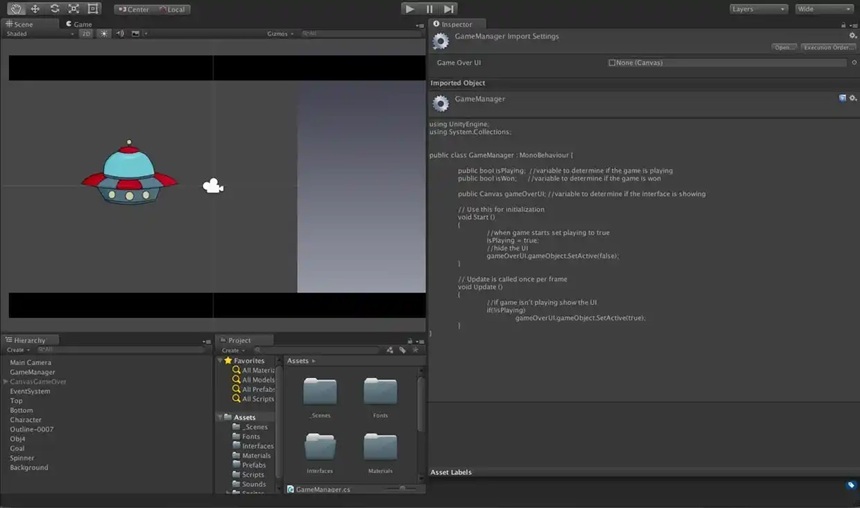This screenshot has height=508, width=860.
Task: Click the Save Search star icon in Project
Action: click(415, 350)
